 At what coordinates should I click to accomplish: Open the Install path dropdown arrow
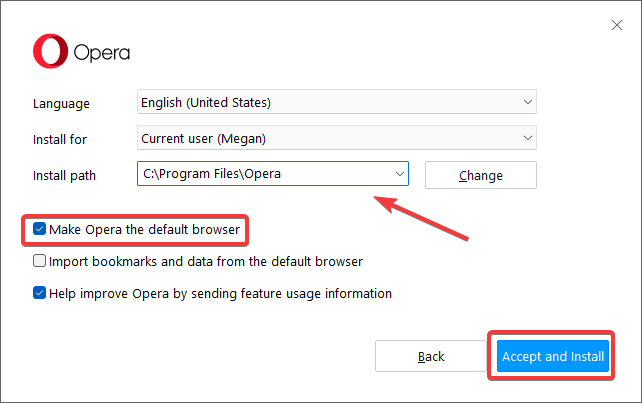point(399,174)
